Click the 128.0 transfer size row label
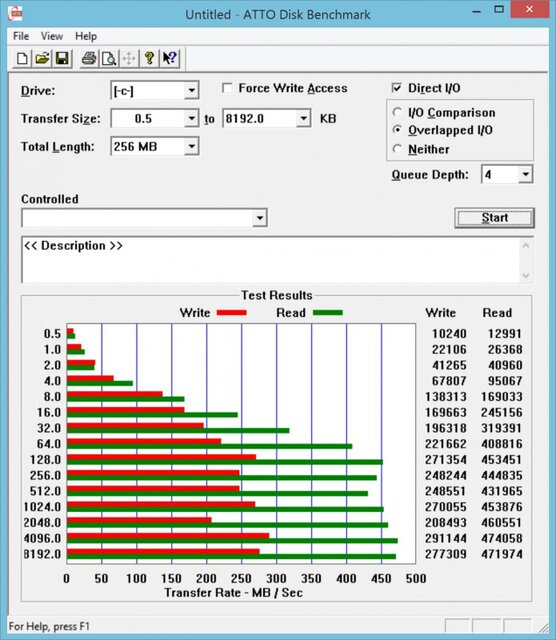The image size is (556, 640). click(45, 460)
